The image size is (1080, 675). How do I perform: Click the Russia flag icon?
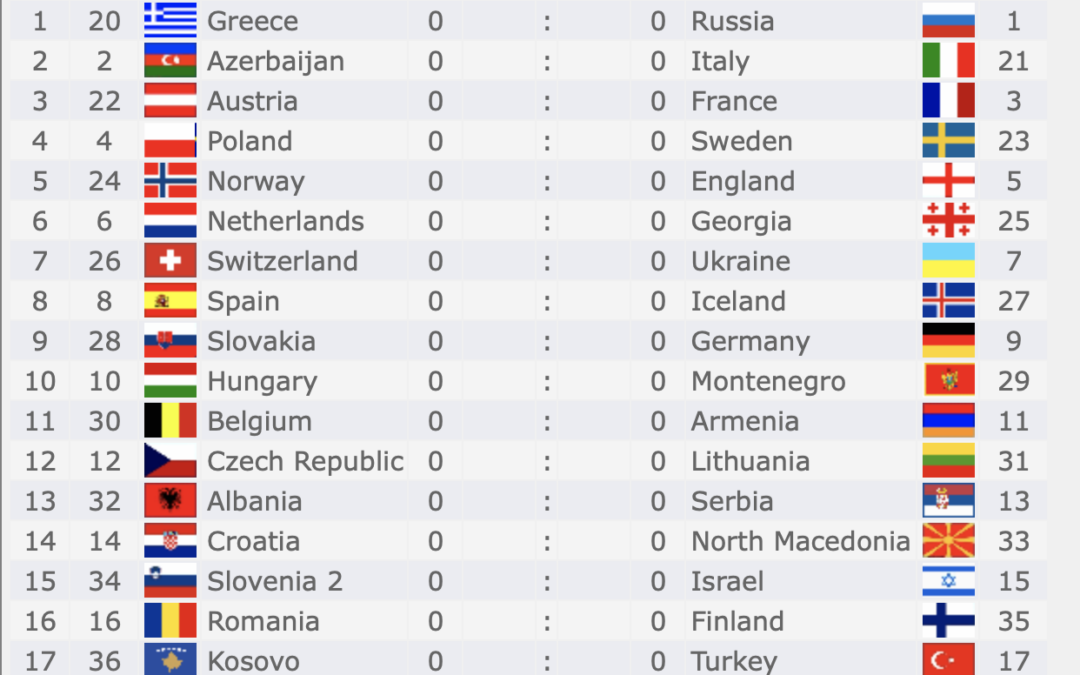coord(948,21)
